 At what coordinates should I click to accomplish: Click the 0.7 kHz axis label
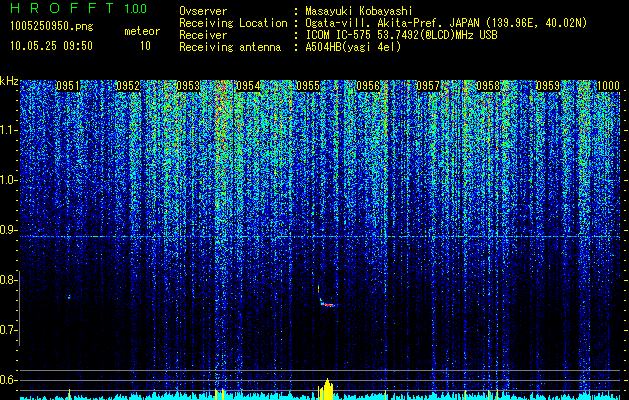8,330
